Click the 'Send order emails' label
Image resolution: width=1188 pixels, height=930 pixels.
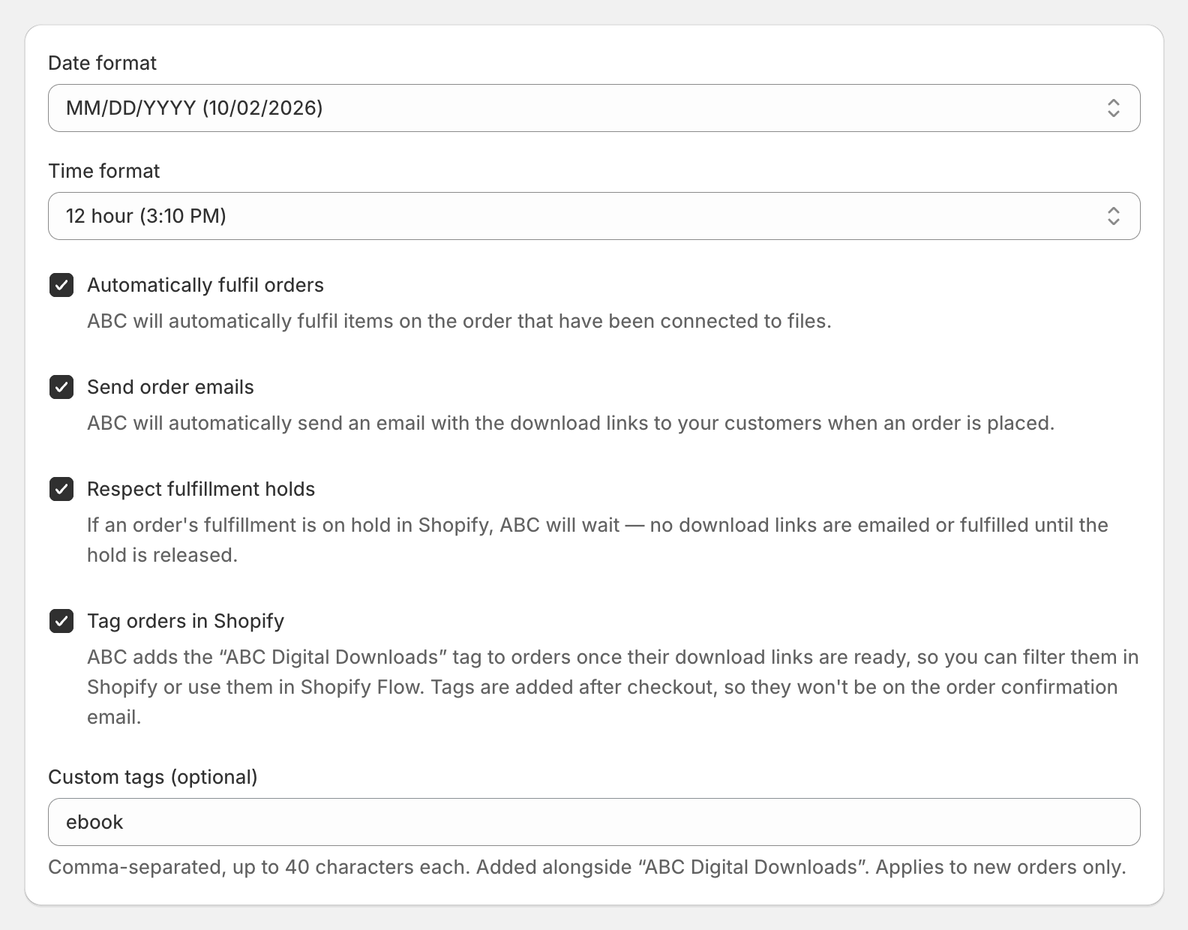(170, 387)
